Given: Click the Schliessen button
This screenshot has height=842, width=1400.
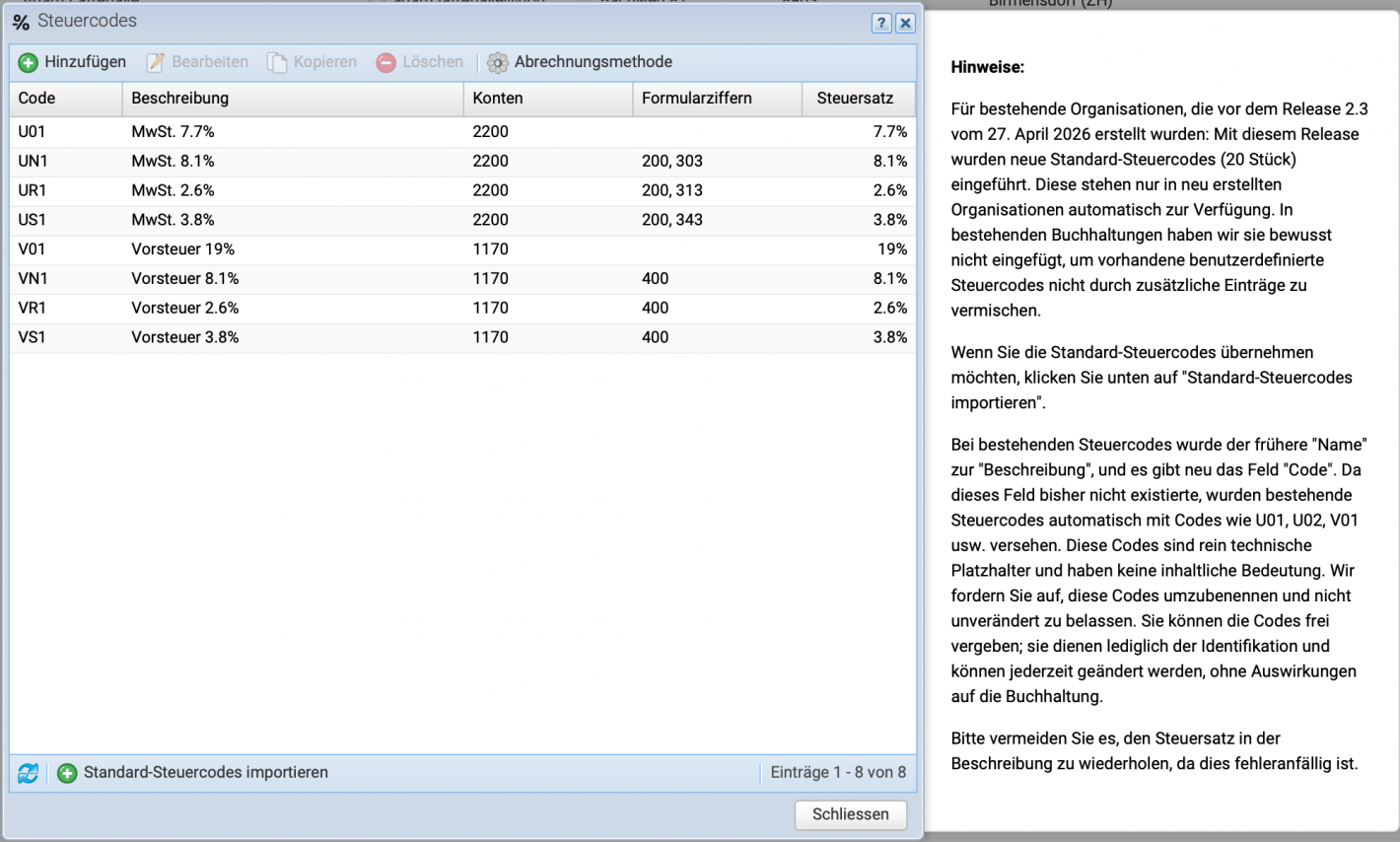Looking at the screenshot, I should tap(851, 814).
